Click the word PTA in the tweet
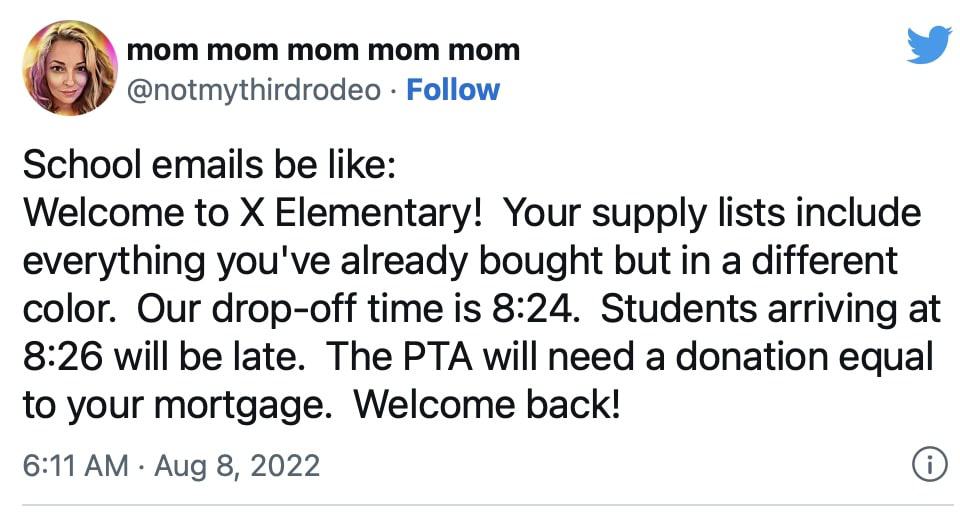 click(438, 357)
